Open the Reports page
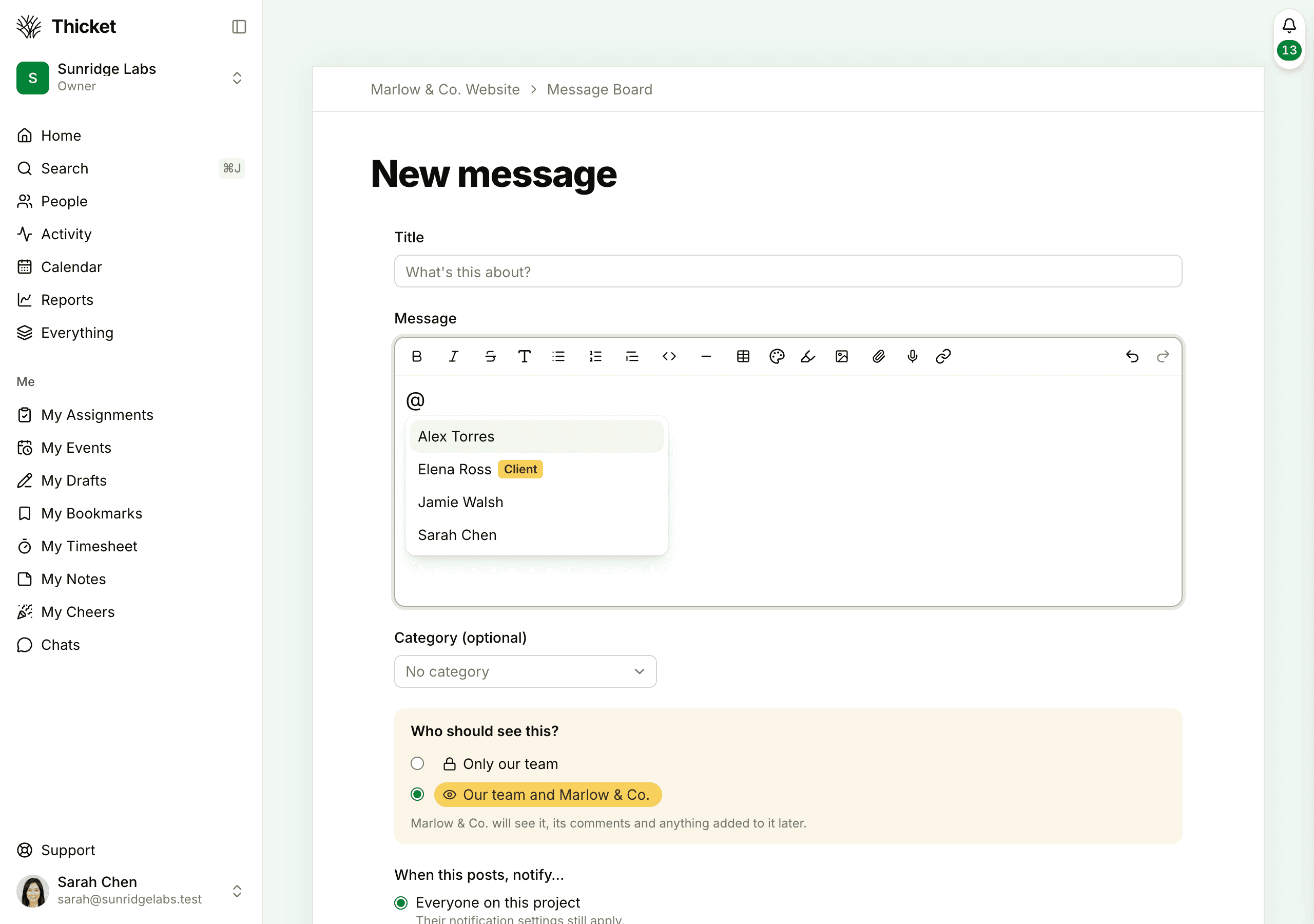 (131, 299)
